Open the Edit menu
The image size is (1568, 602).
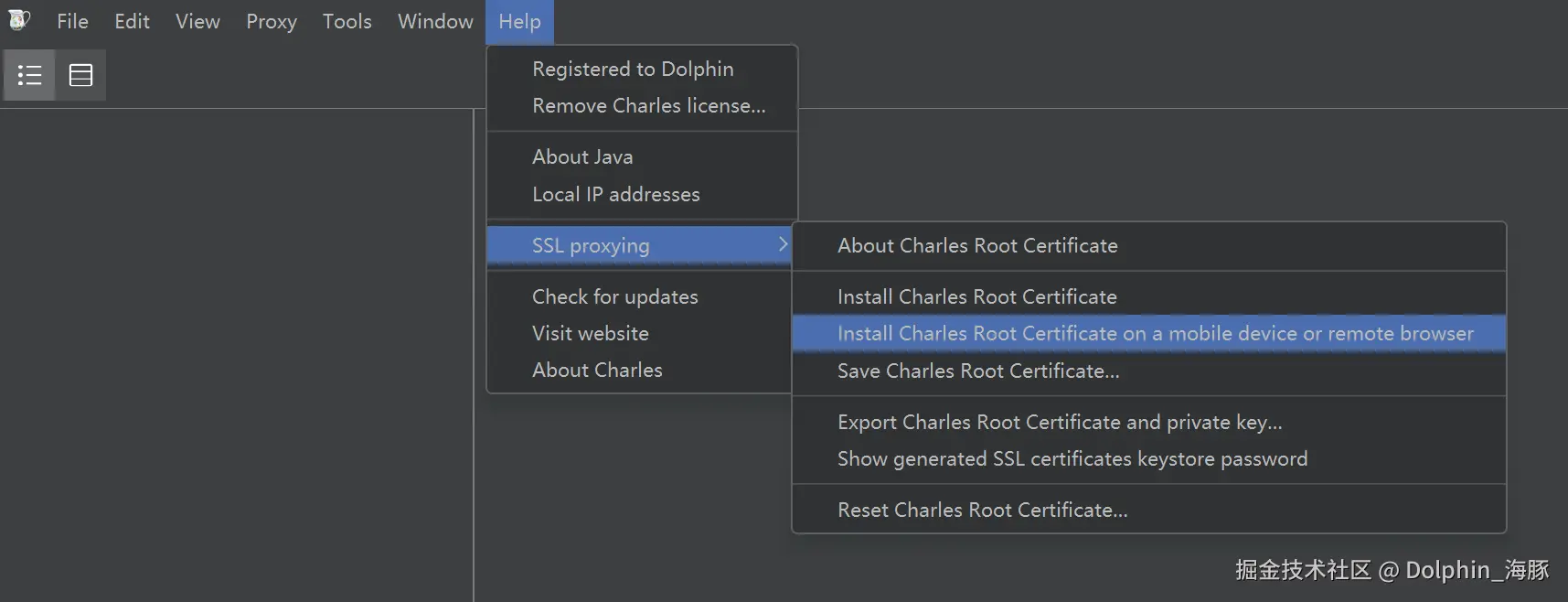(x=132, y=21)
